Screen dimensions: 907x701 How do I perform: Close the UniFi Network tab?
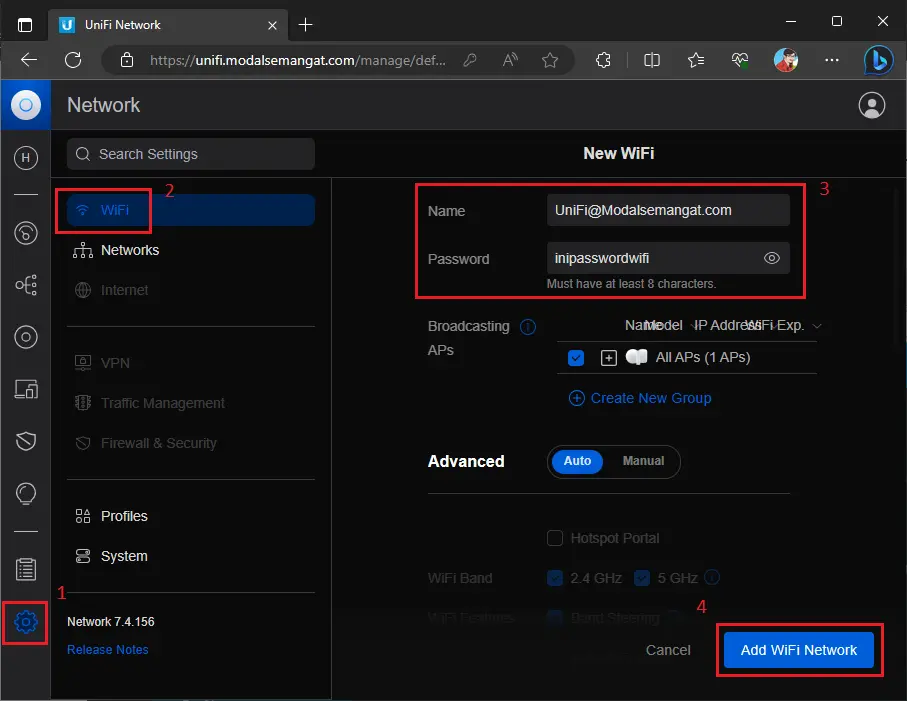click(x=272, y=25)
